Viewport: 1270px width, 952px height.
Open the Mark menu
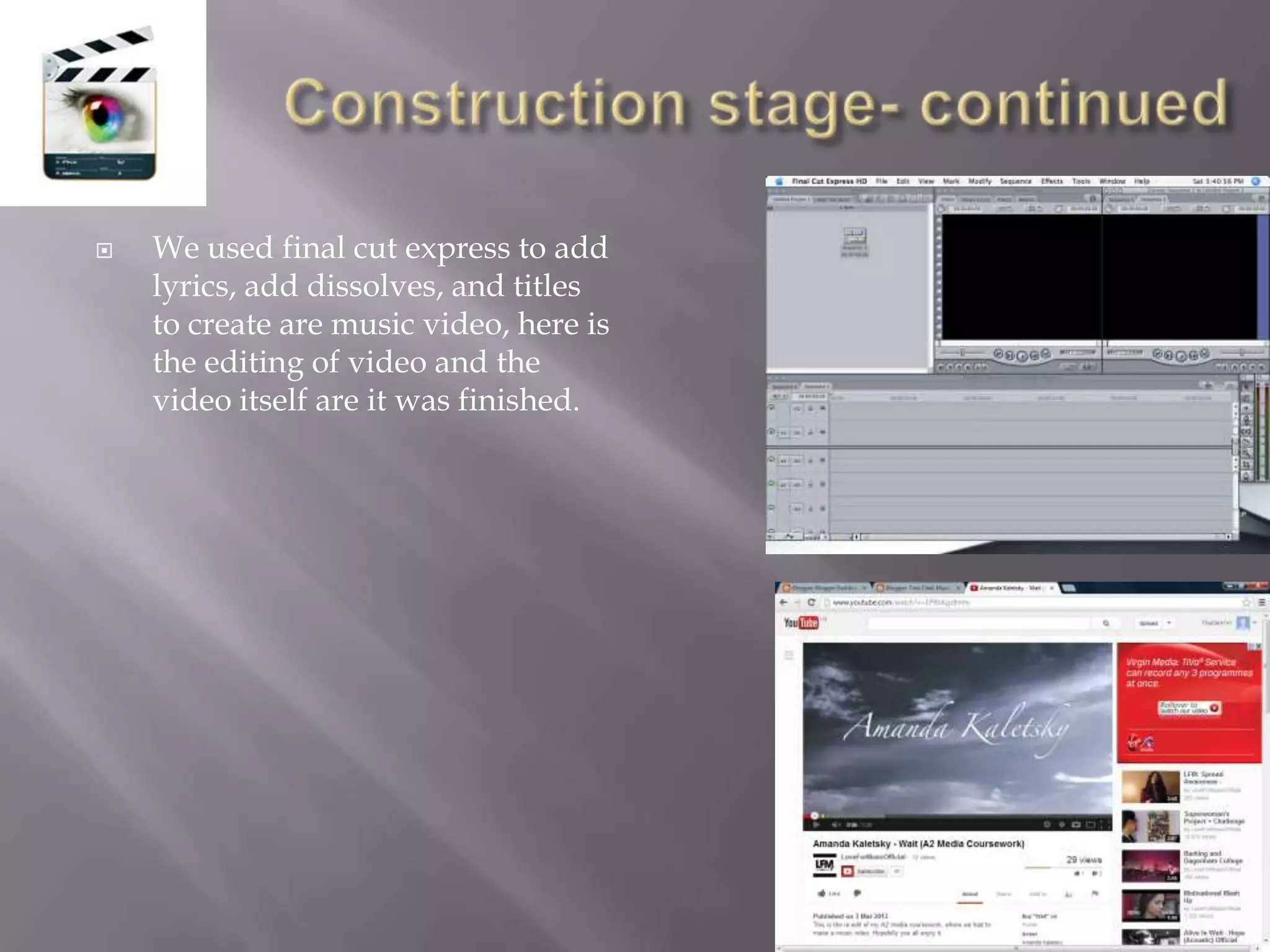click(951, 182)
